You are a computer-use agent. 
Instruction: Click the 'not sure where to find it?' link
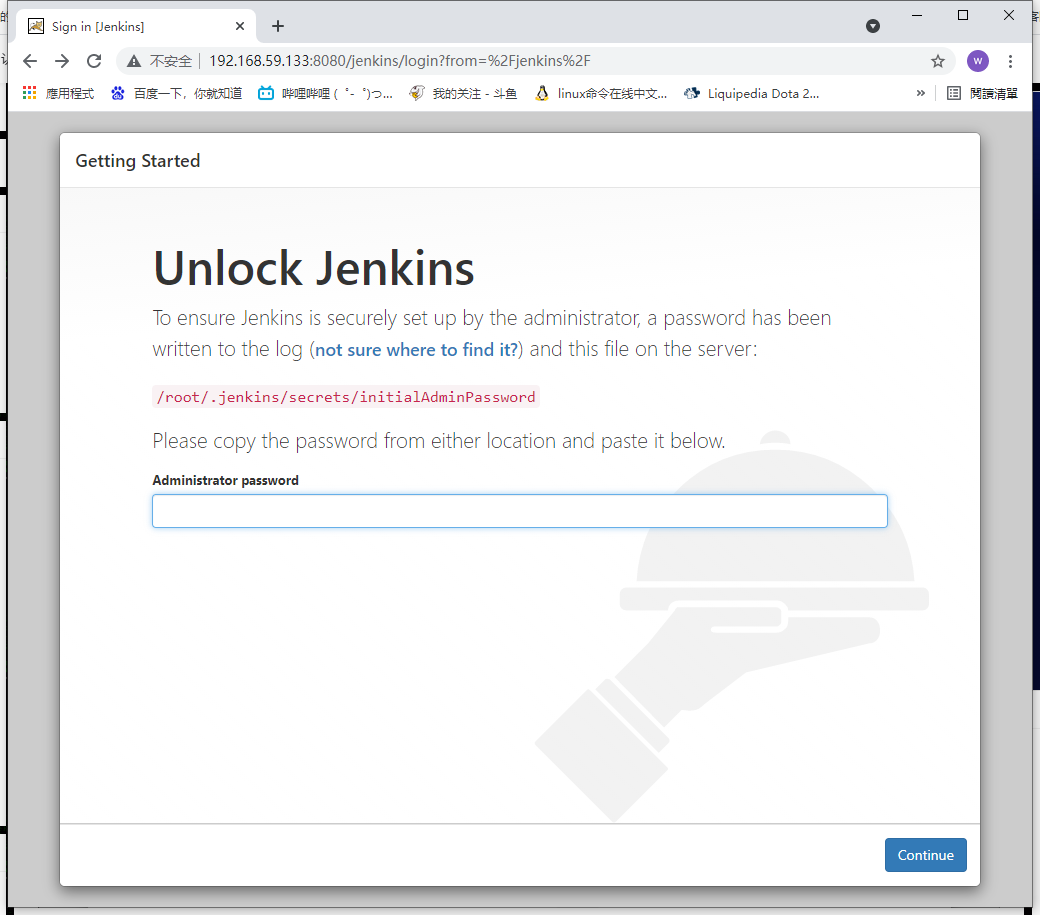[x=416, y=349]
